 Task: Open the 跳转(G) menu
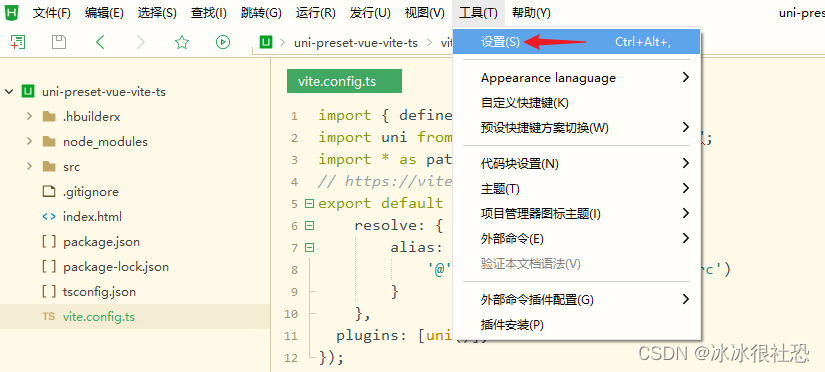(x=261, y=13)
